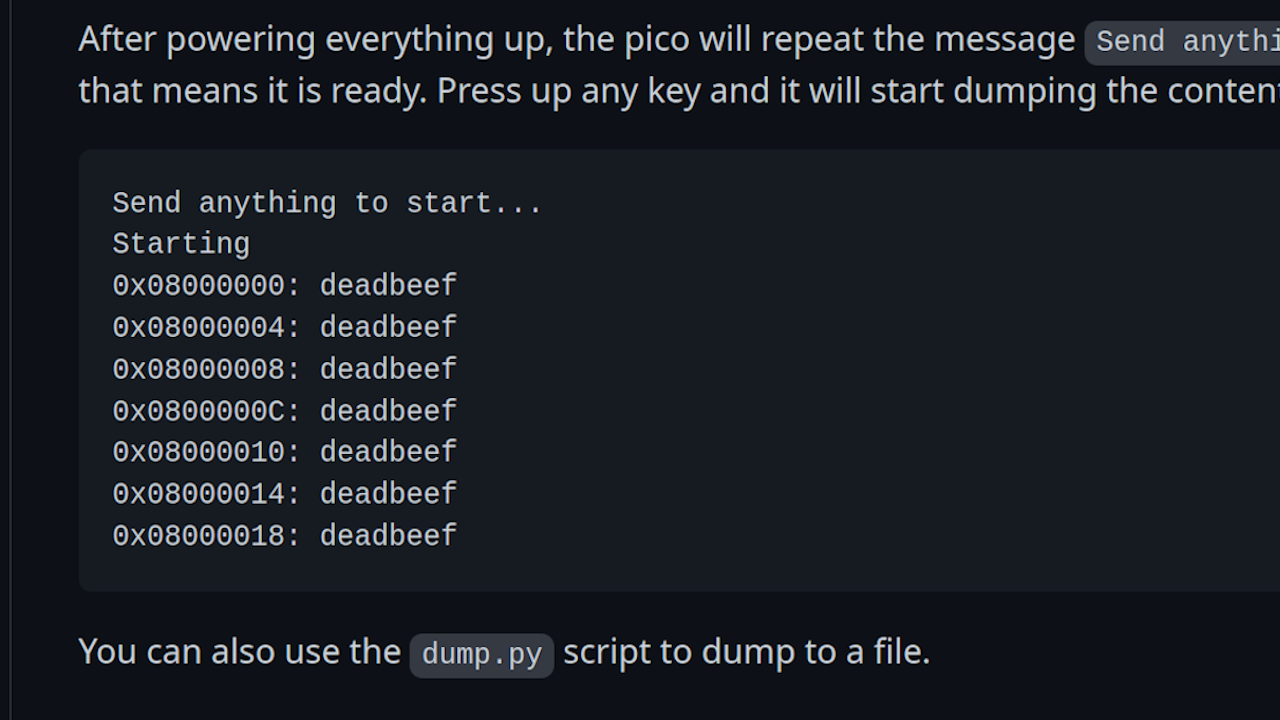
Task: Click the dump.py inline code label
Action: tap(481, 654)
